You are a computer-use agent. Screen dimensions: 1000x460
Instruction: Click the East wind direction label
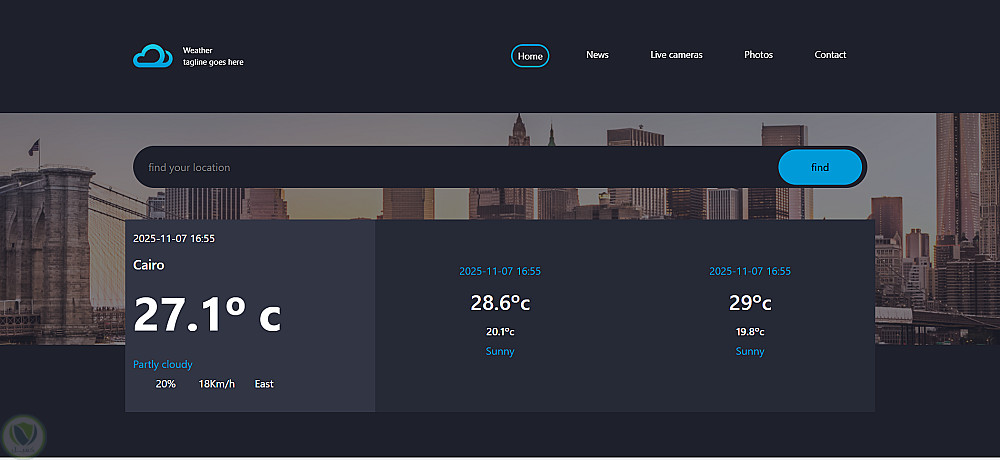coord(264,384)
